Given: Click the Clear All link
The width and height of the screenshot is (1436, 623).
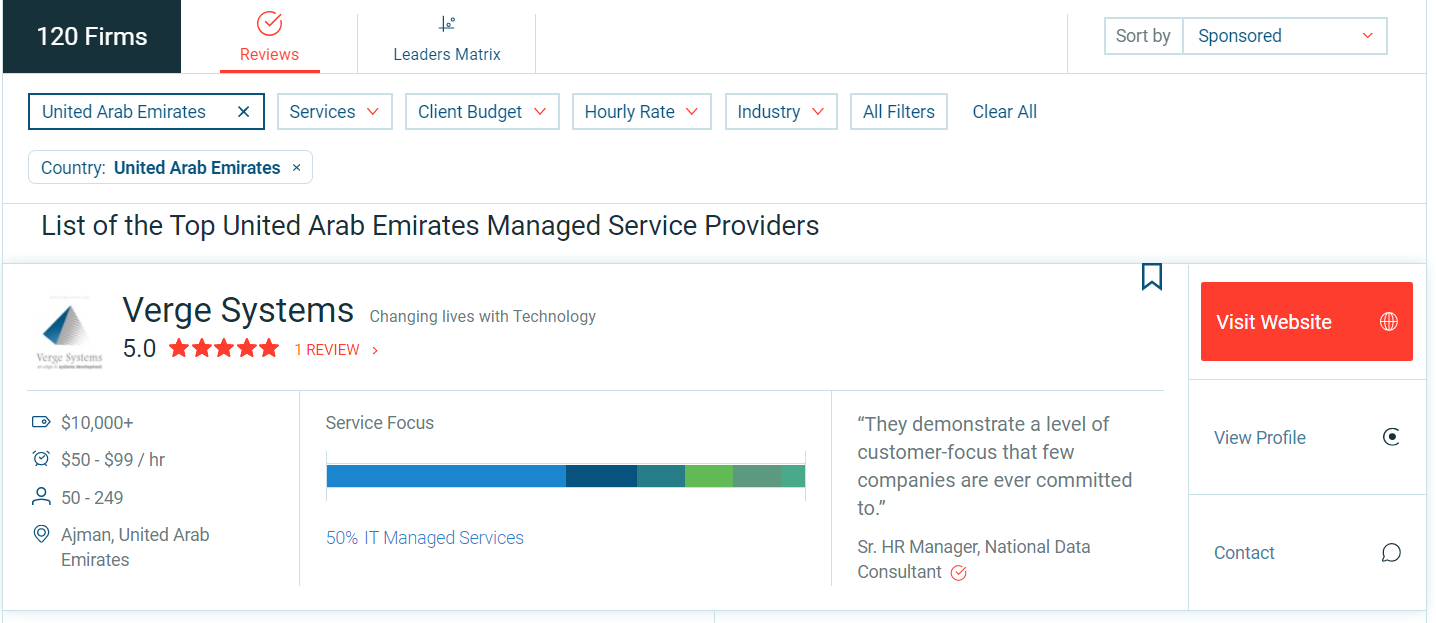Looking at the screenshot, I should 1004,112.
